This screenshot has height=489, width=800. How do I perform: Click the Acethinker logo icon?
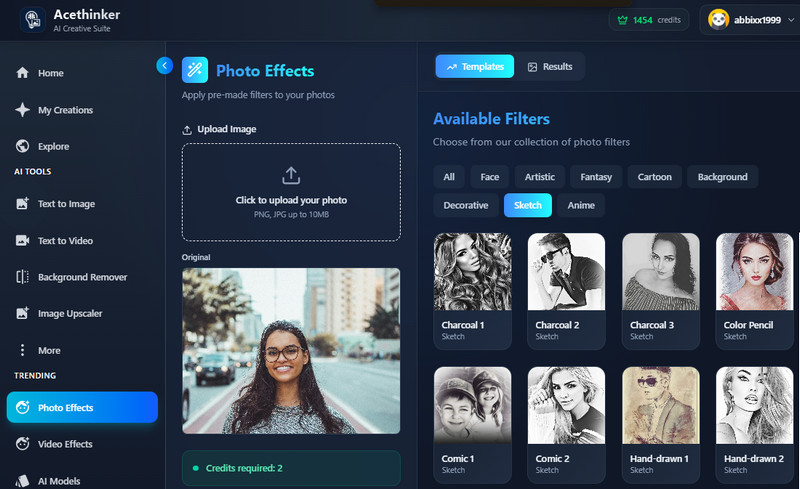32,20
